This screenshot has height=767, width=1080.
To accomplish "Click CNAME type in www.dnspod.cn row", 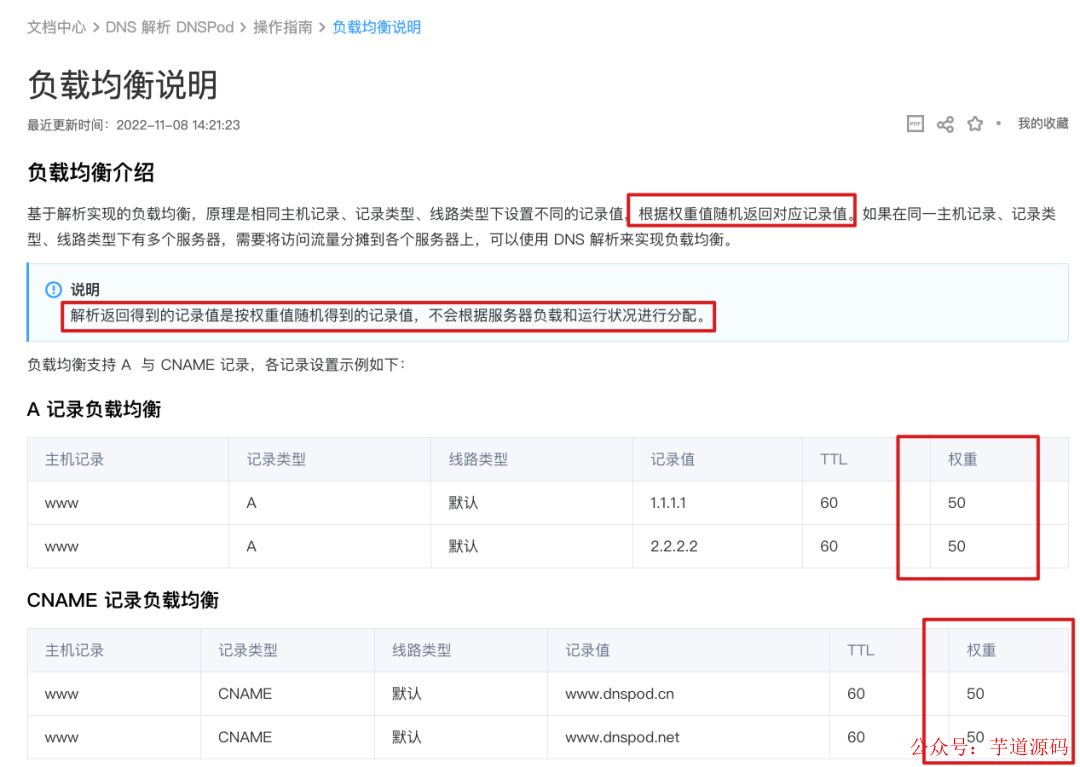I will tap(245, 694).
